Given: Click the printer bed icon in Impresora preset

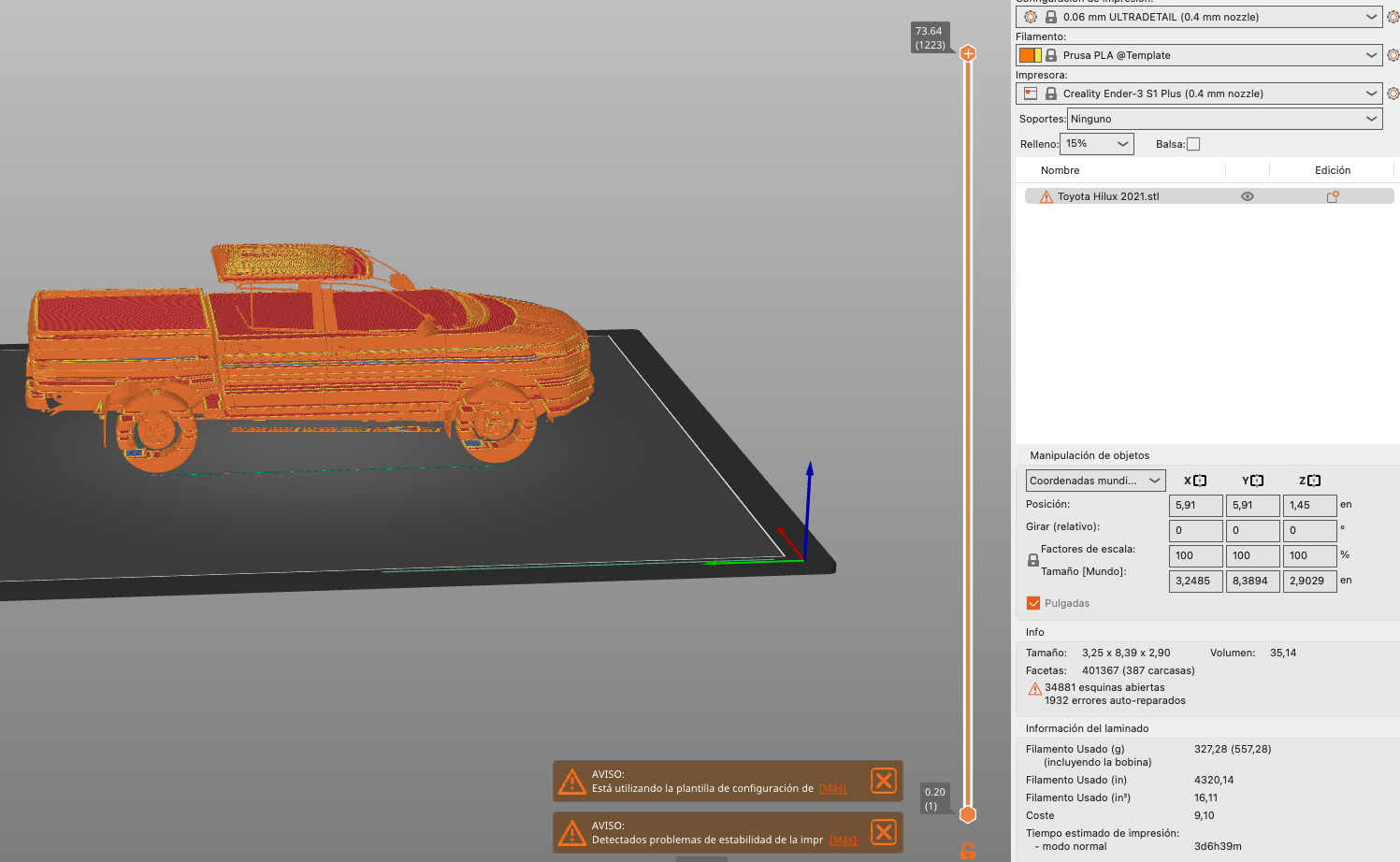Looking at the screenshot, I should pos(1031,93).
